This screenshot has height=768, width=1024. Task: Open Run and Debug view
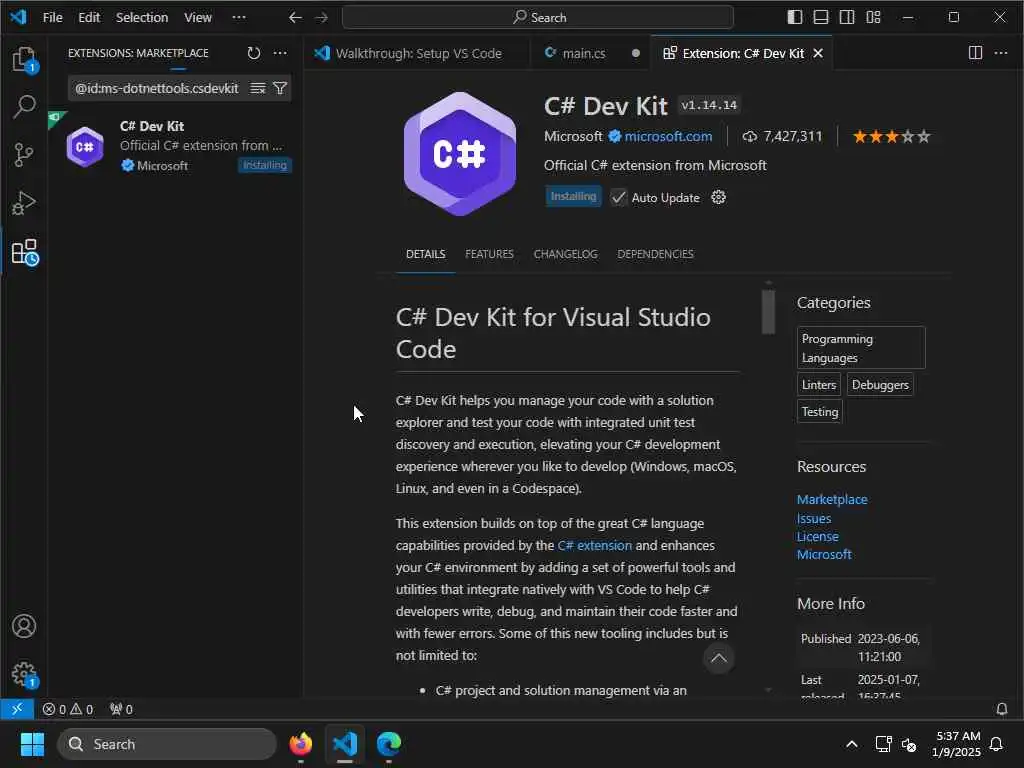(24, 203)
